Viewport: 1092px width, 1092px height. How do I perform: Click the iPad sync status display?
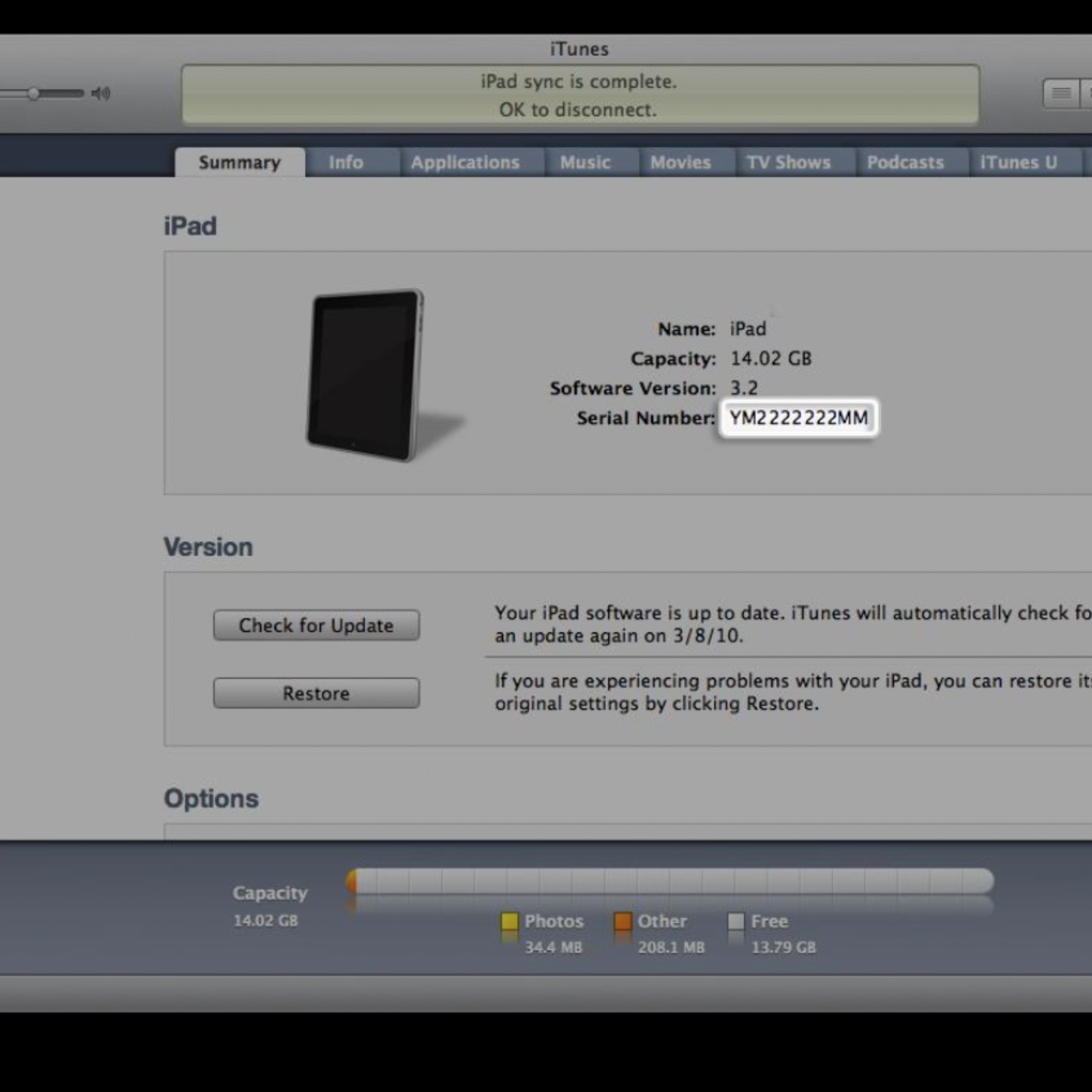[x=580, y=95]
